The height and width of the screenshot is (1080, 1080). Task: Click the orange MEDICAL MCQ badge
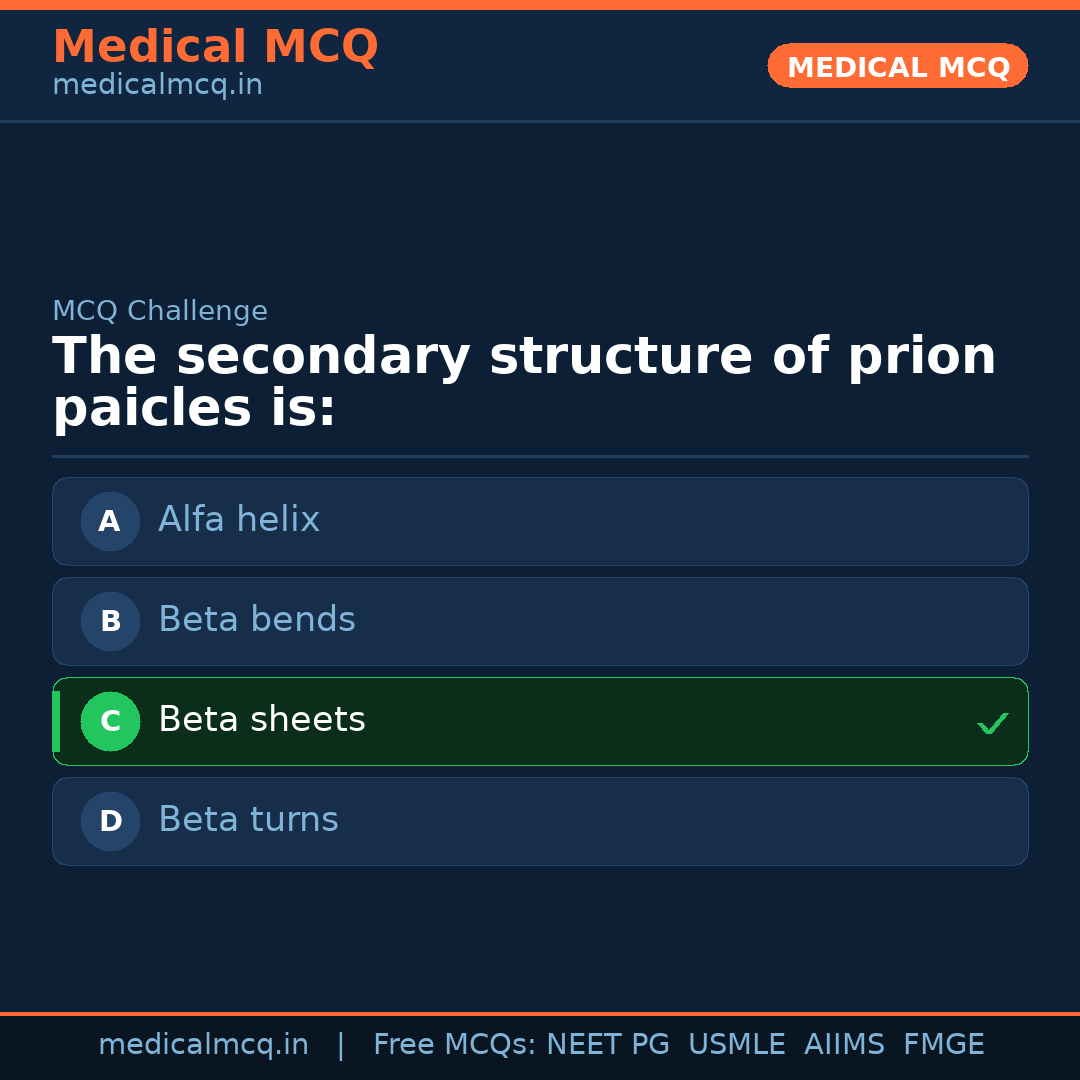pos(897,66)
